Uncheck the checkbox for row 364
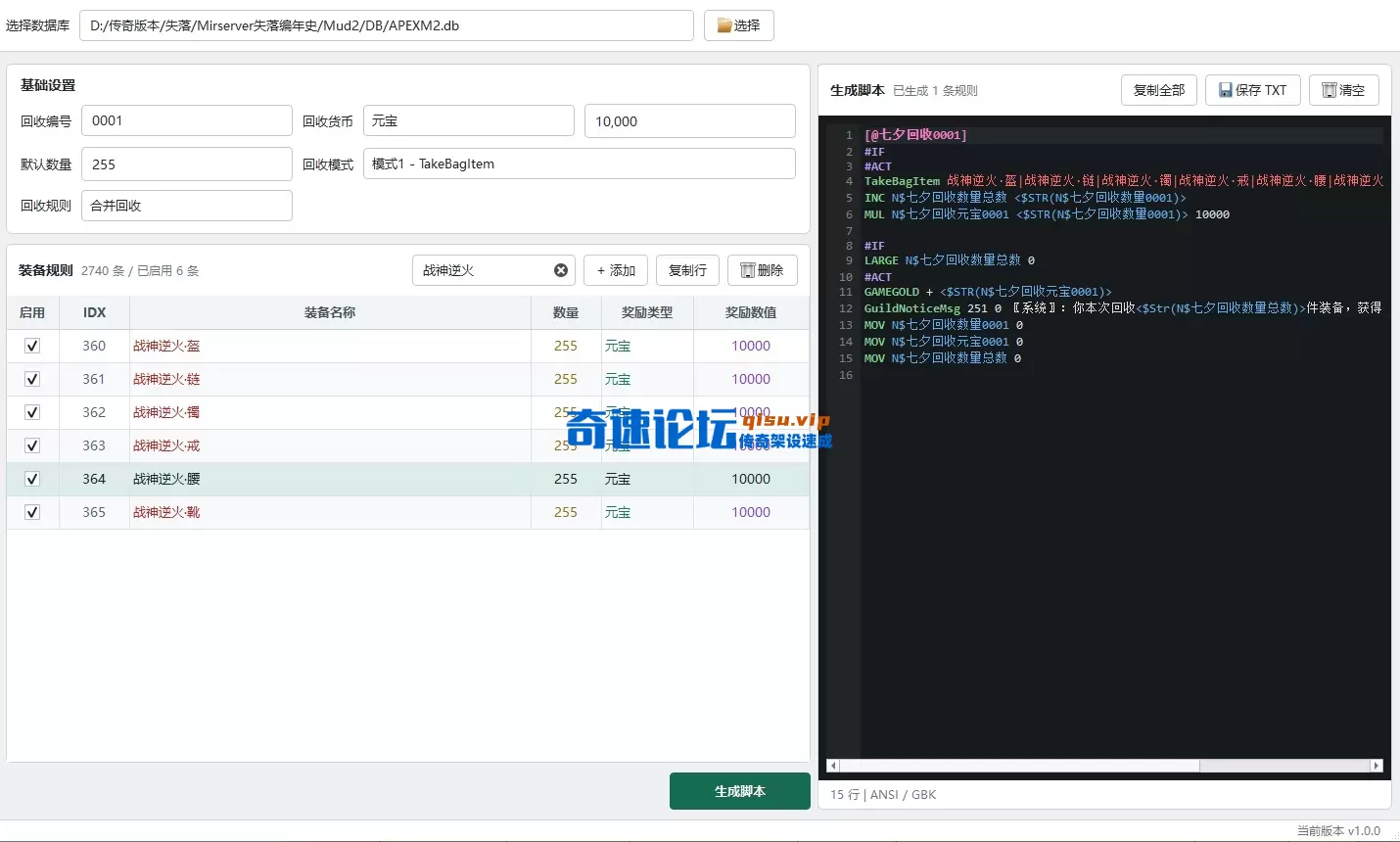 [x=32, y=479]
